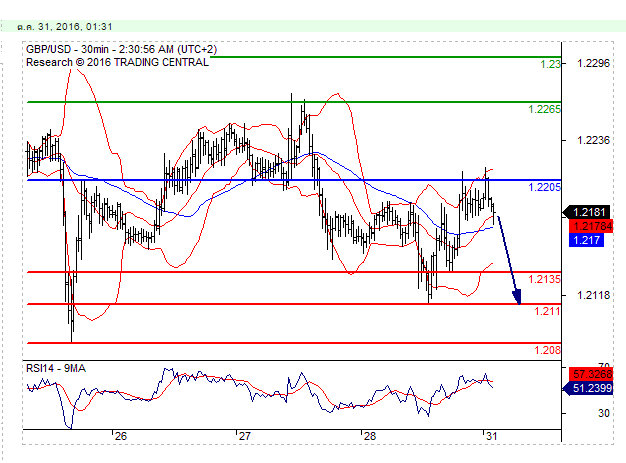Click the black 1.2181 current price tag

586,212
